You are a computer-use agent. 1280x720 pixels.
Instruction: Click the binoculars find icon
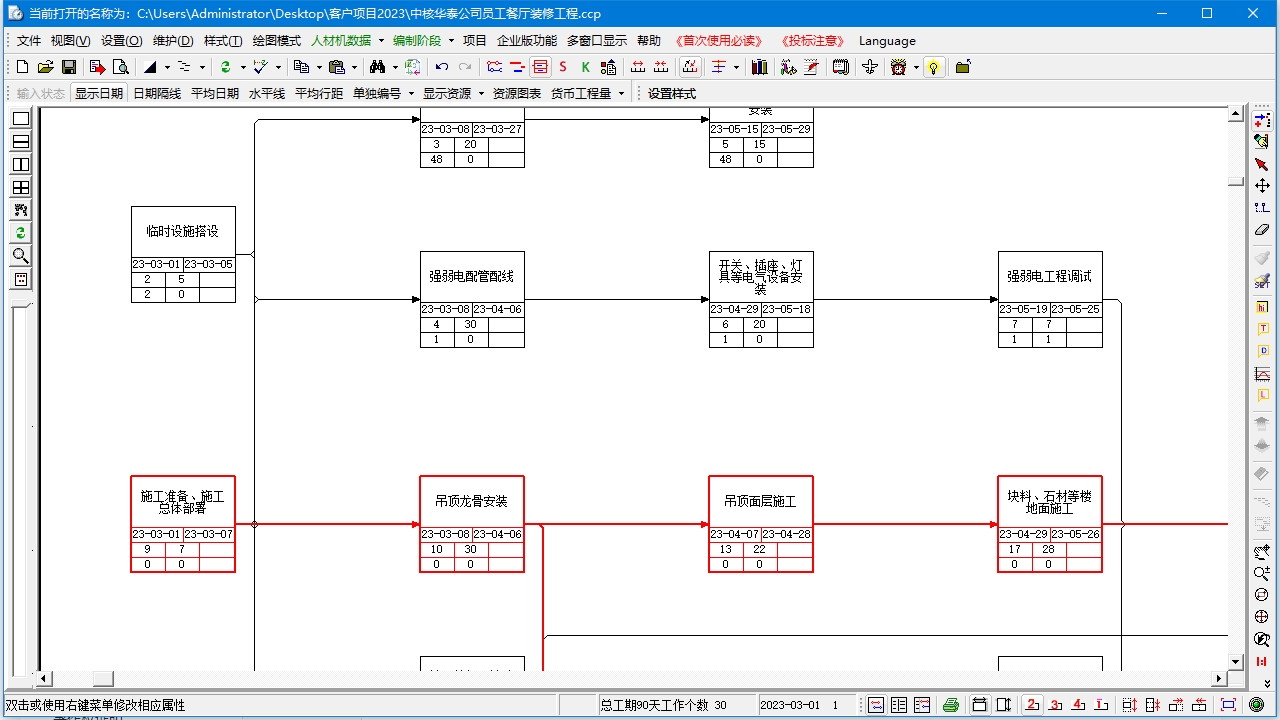(x=377, y=67)
